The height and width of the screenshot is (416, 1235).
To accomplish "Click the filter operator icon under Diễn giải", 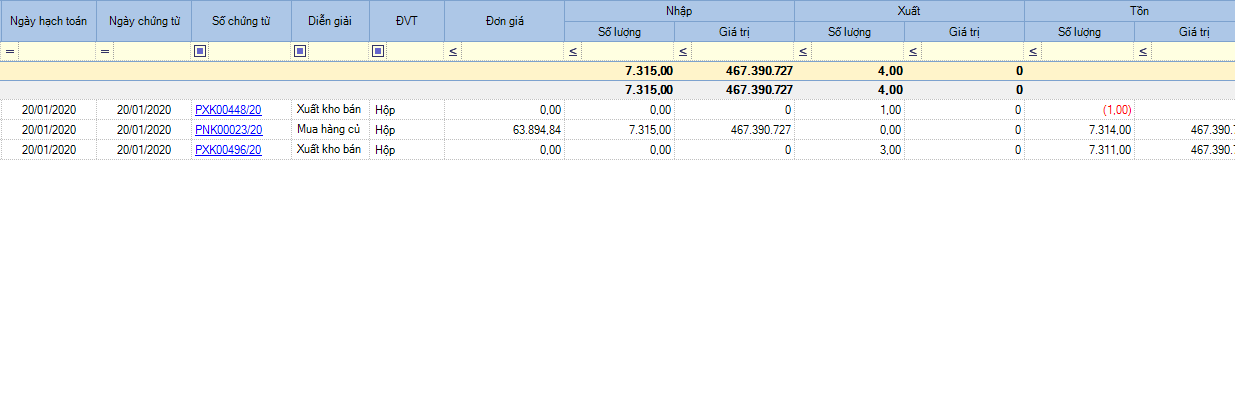I will (x=300, y=51).
